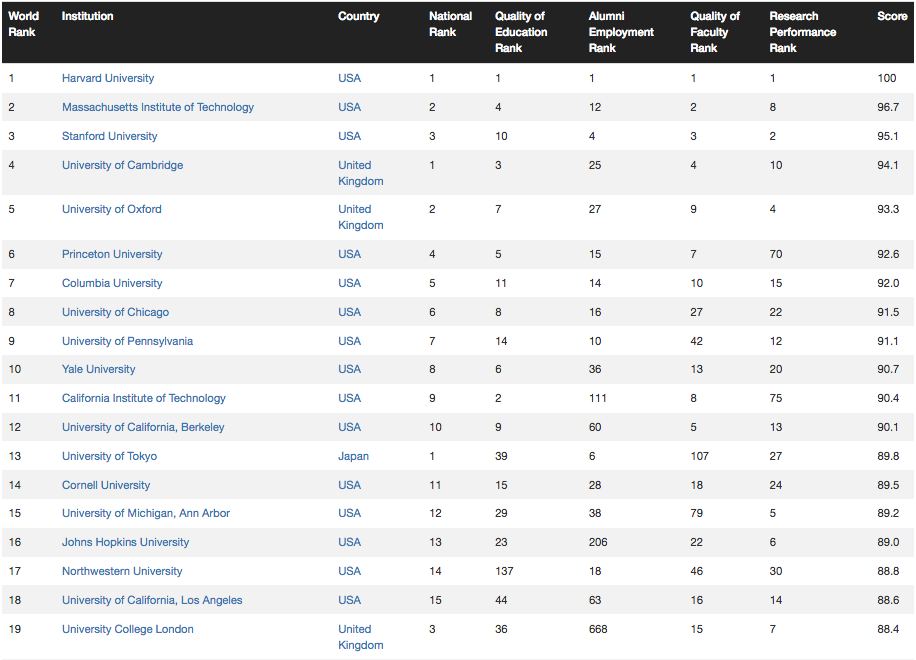Click the World Rank column header
The width and height of the screenshot is (916, 660).
(x=23, y=24)
